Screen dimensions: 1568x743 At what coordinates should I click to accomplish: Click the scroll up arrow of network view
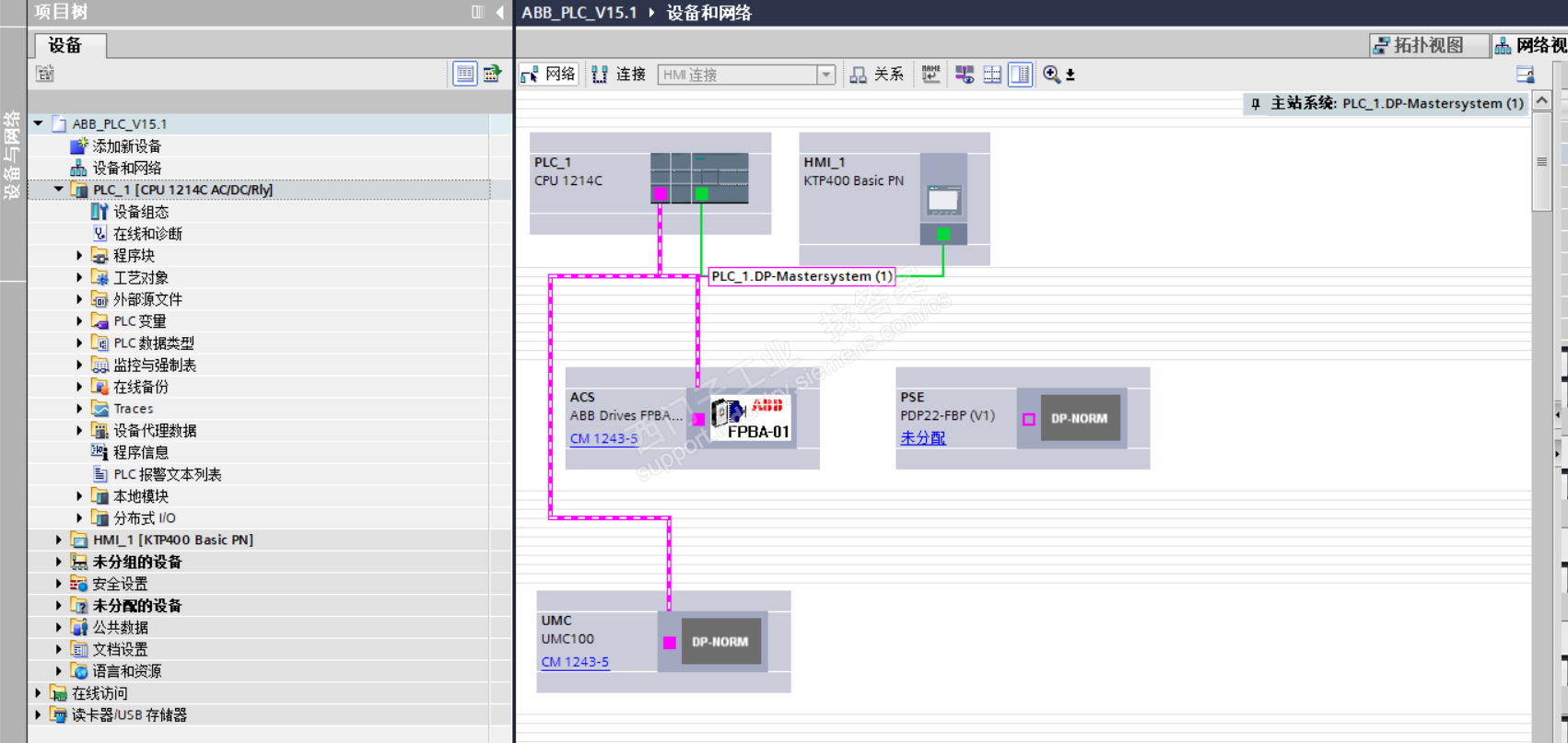(1541, 100)
